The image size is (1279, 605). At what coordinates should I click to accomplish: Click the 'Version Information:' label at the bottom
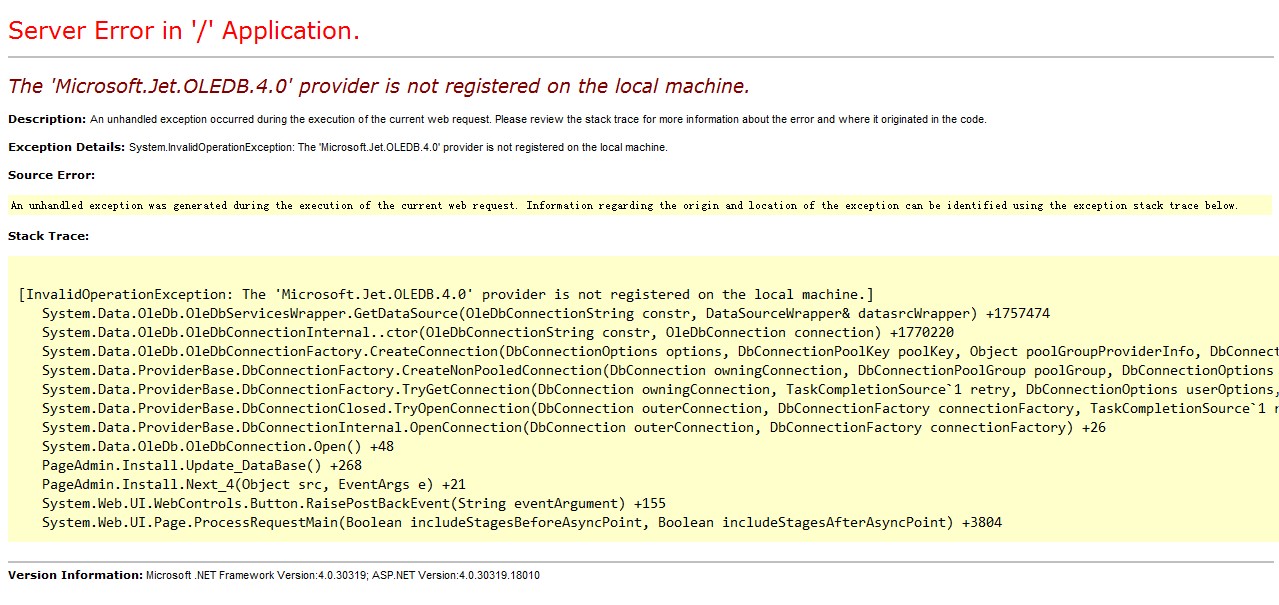coord(75,575)
